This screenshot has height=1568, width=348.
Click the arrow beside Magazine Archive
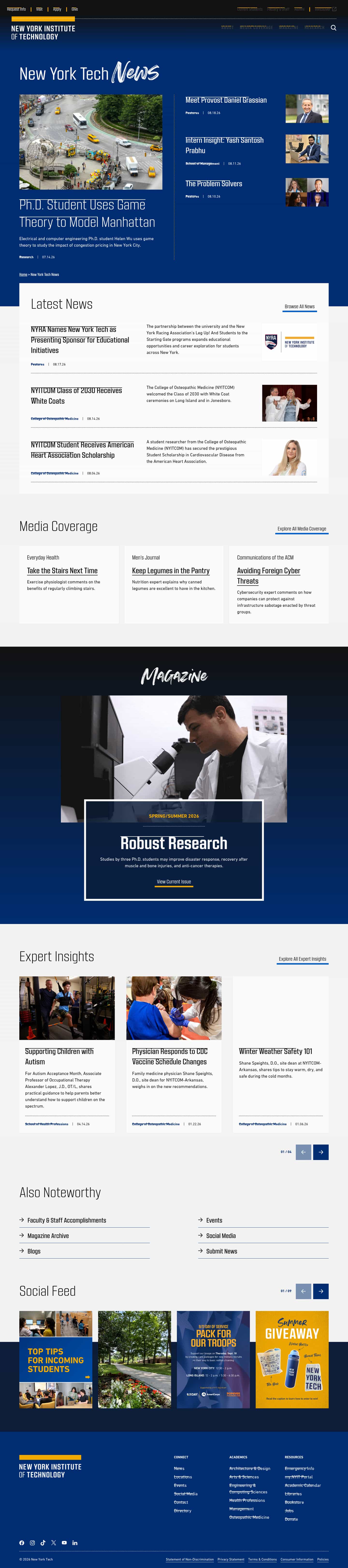22,1235
